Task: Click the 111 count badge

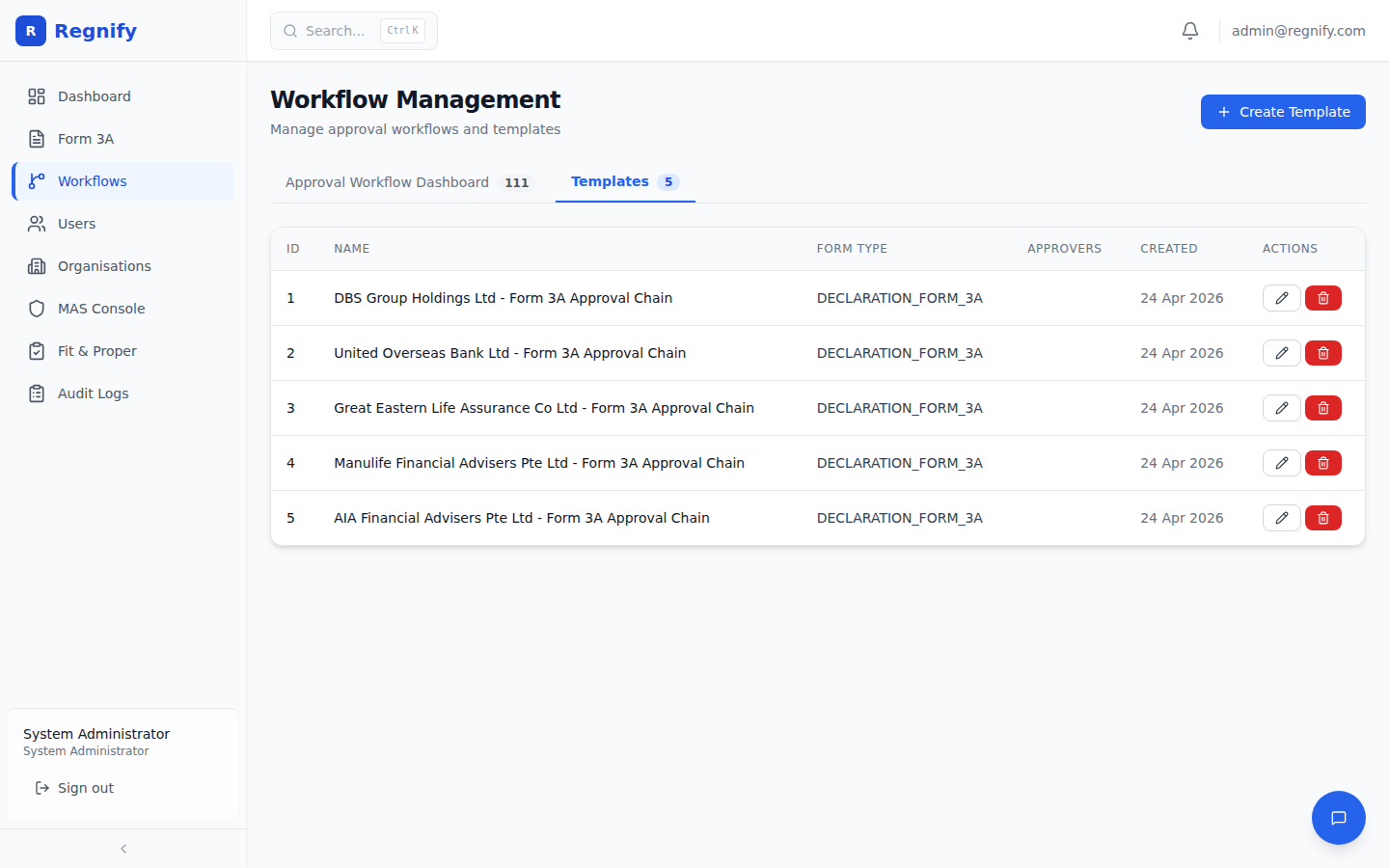Action: 517,182
